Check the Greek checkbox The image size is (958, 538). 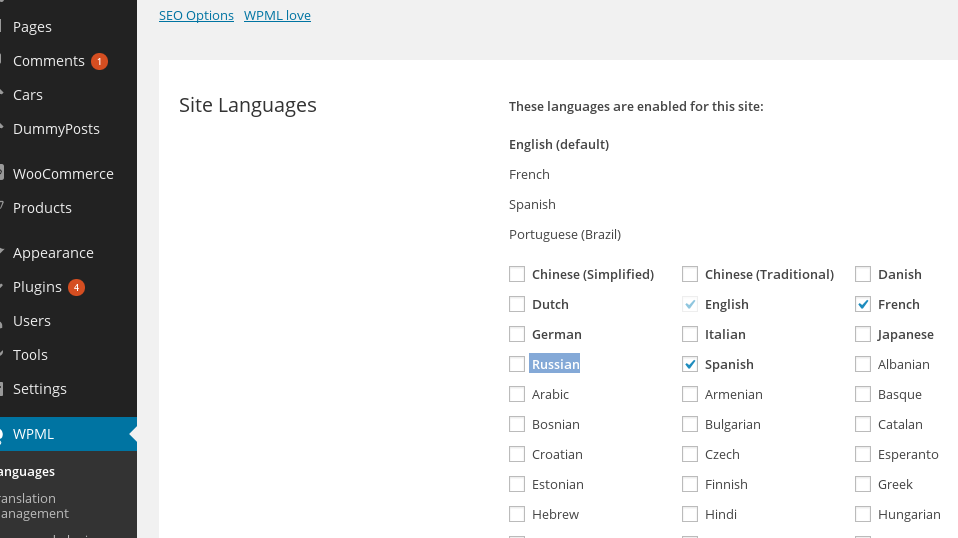pos(863,484)
